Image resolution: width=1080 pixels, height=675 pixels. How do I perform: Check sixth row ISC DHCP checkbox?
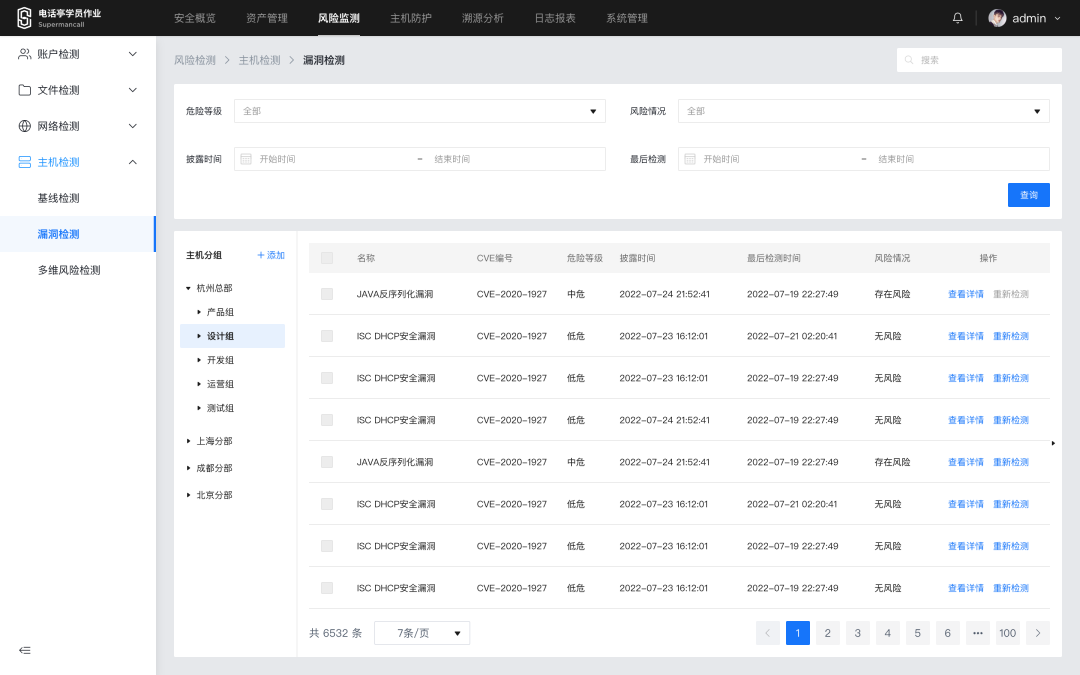point(327,504)
